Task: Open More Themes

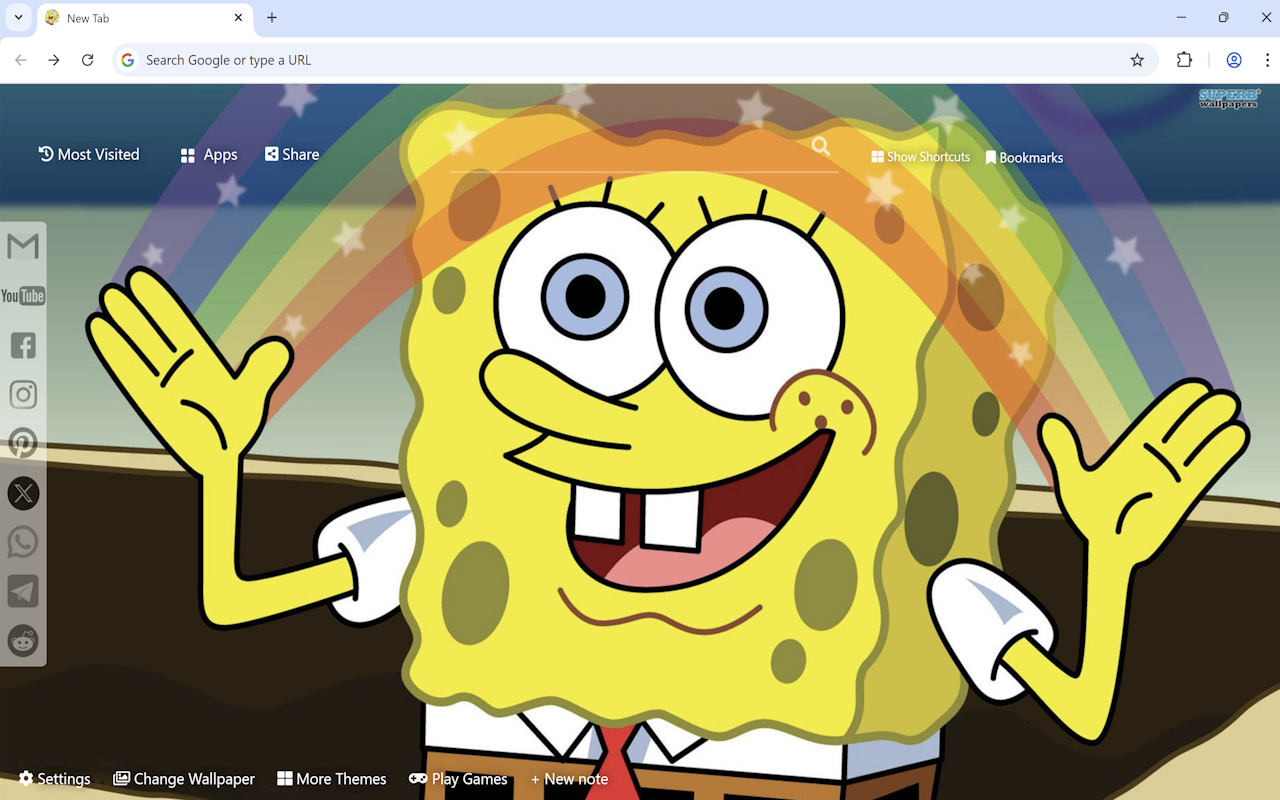Action: tap(332, 778)
